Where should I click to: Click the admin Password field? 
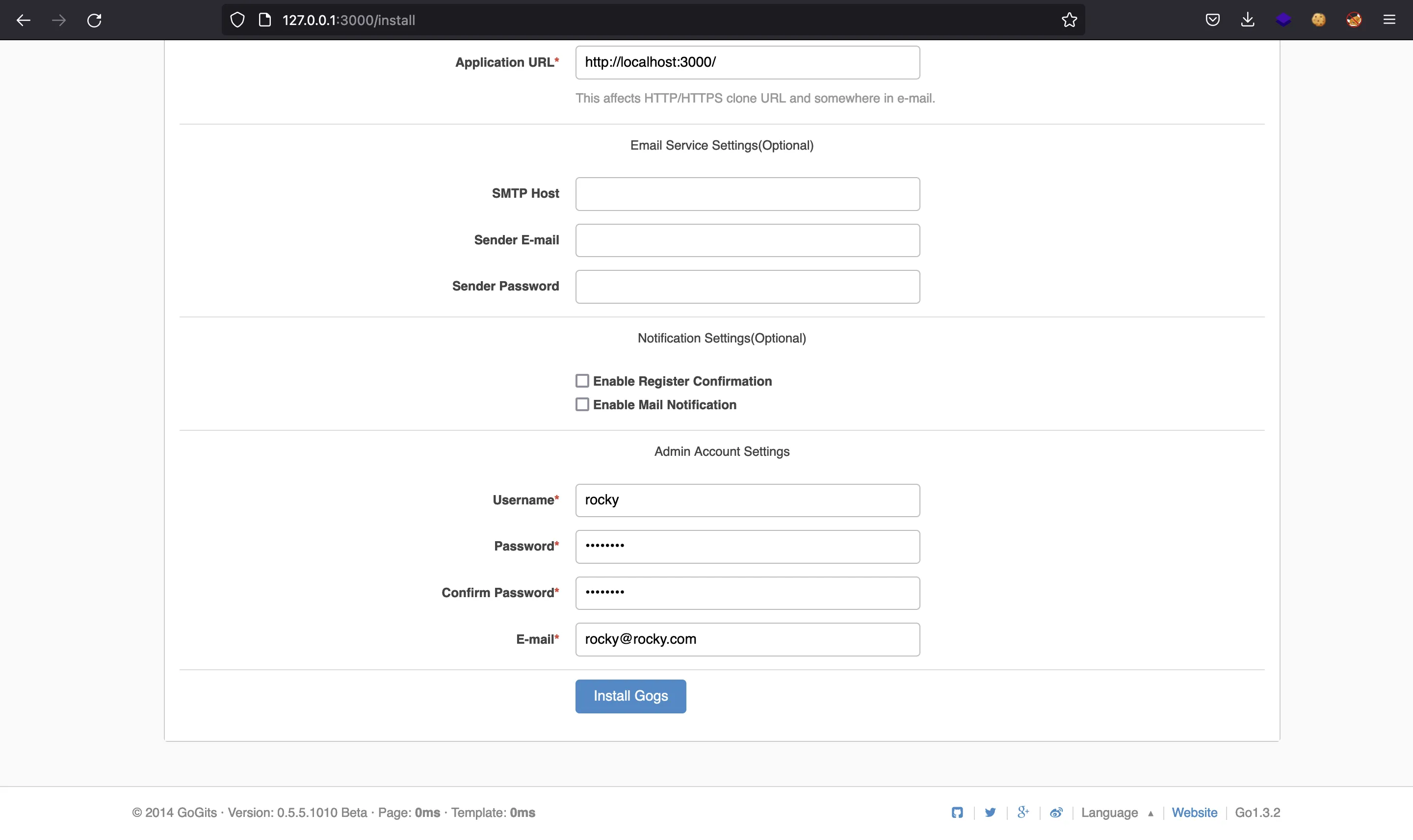(748, 546)
